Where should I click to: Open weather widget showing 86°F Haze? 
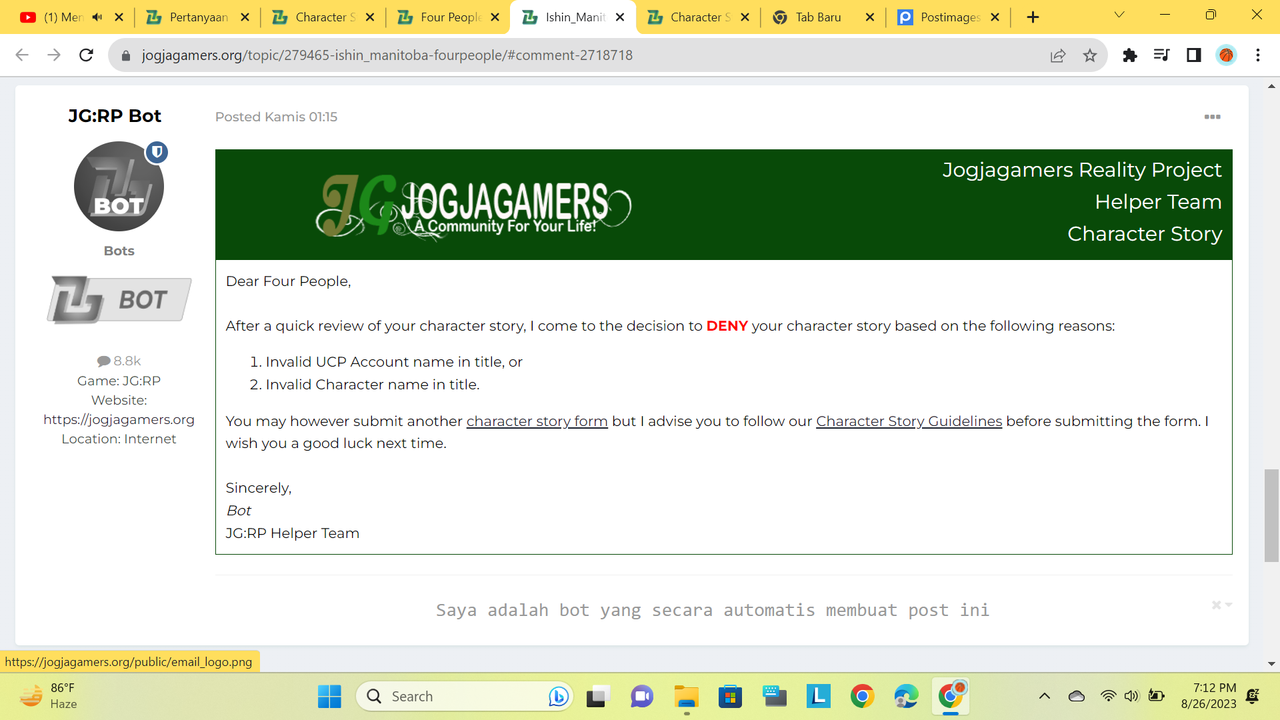click(x=48, y=696)
